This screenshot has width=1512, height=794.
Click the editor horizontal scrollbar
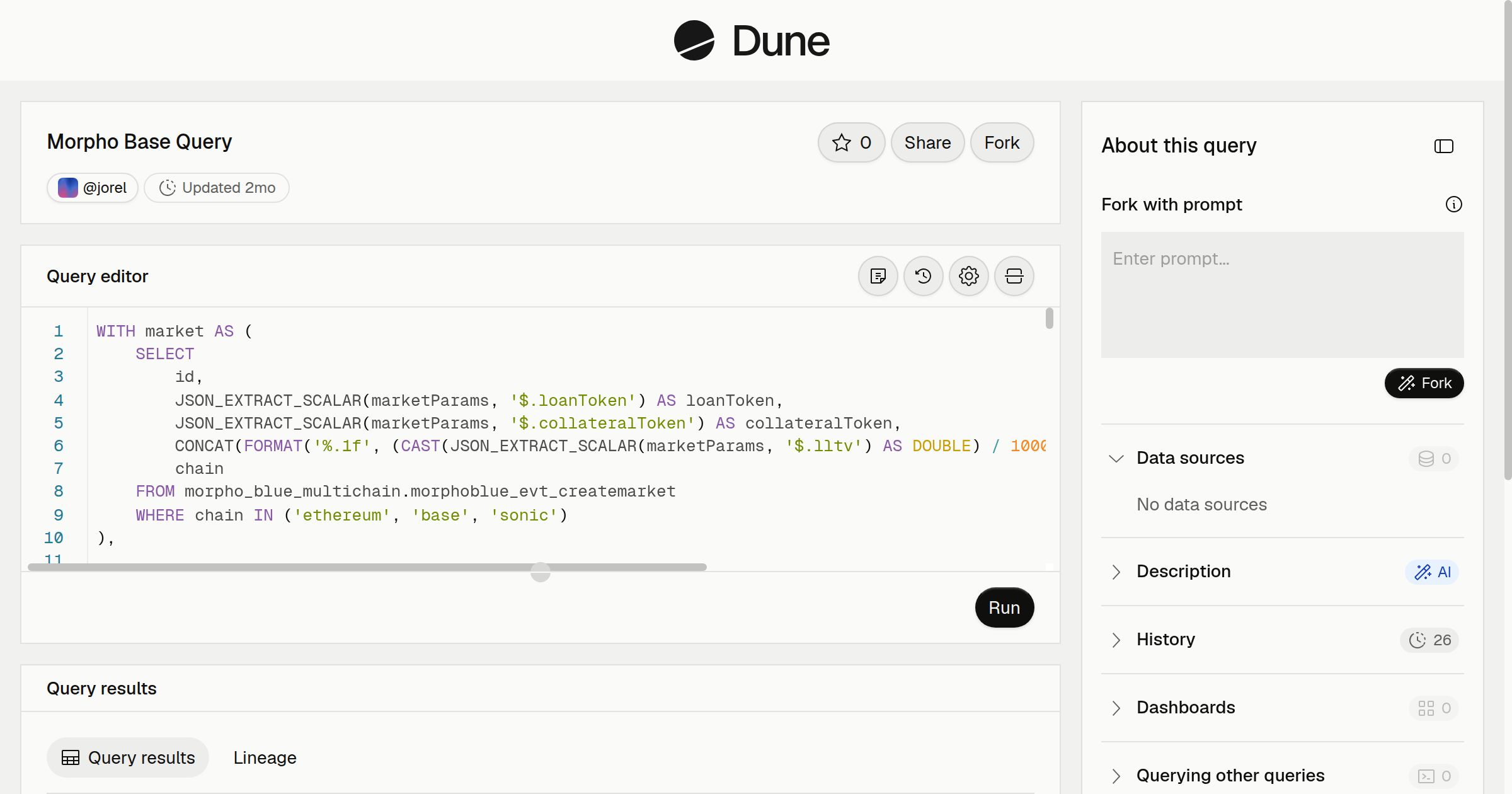click(x=367, y=567)
